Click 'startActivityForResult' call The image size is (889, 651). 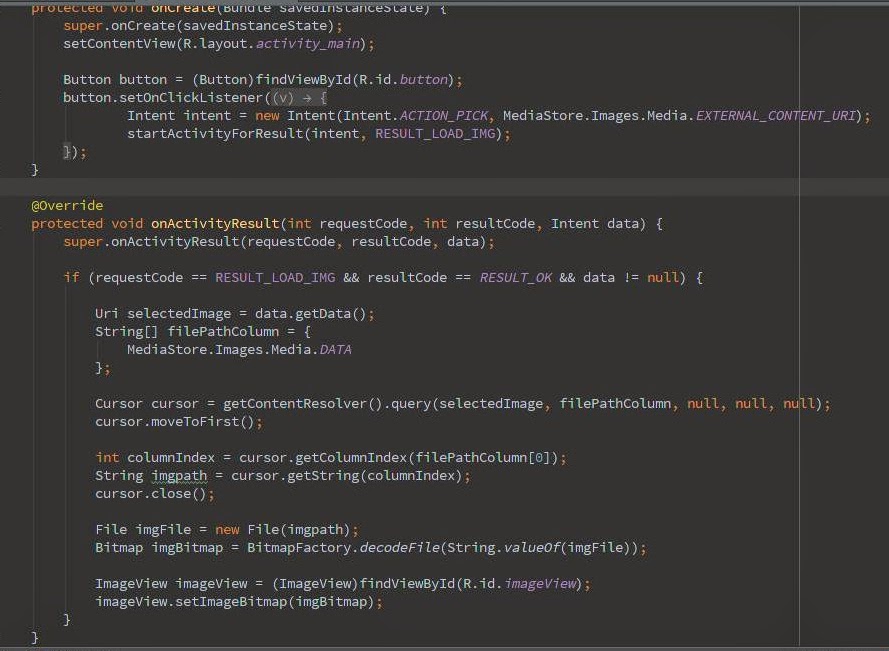pos(215,134)
